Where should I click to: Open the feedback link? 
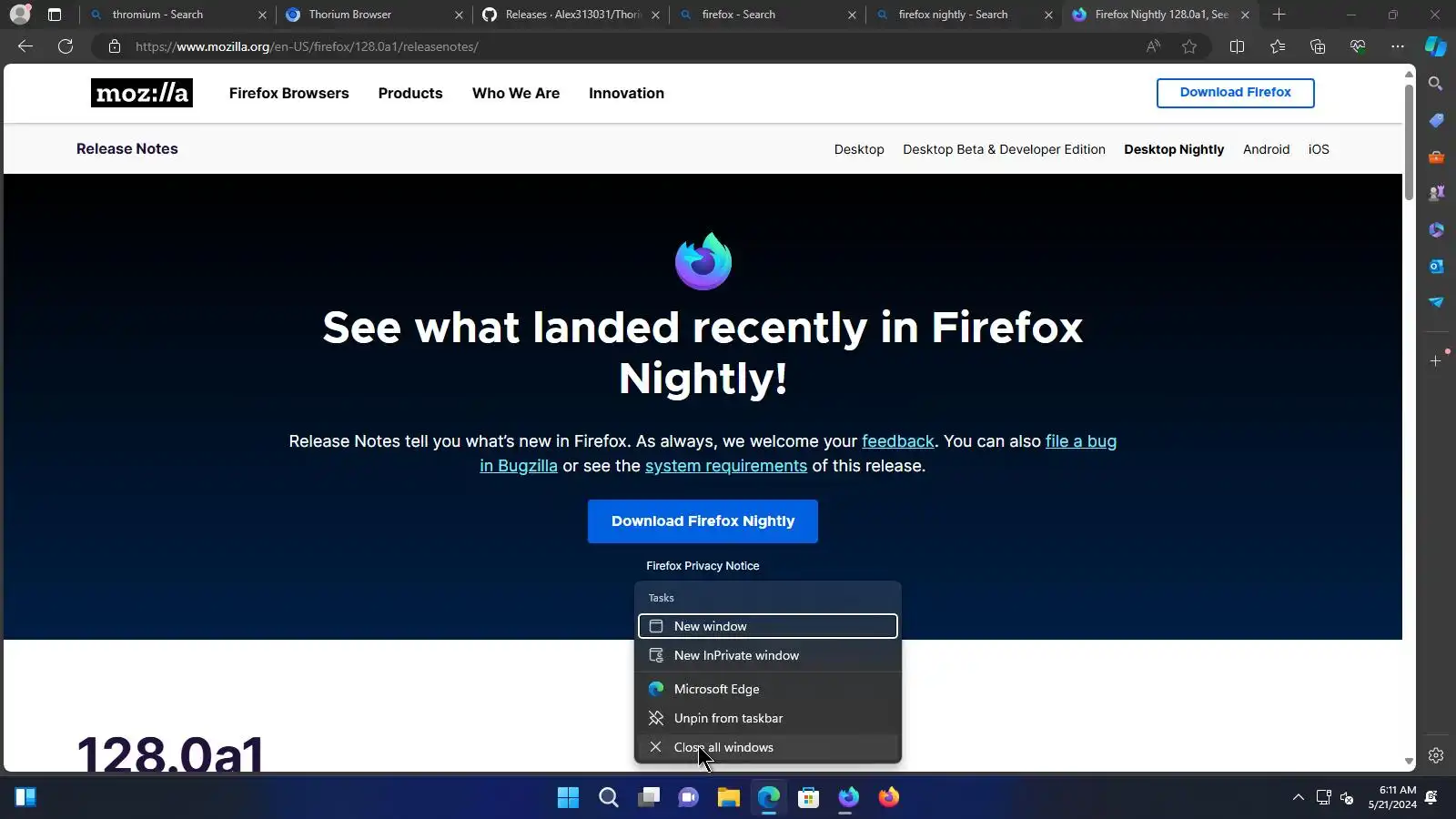click(x=897, y=441)
